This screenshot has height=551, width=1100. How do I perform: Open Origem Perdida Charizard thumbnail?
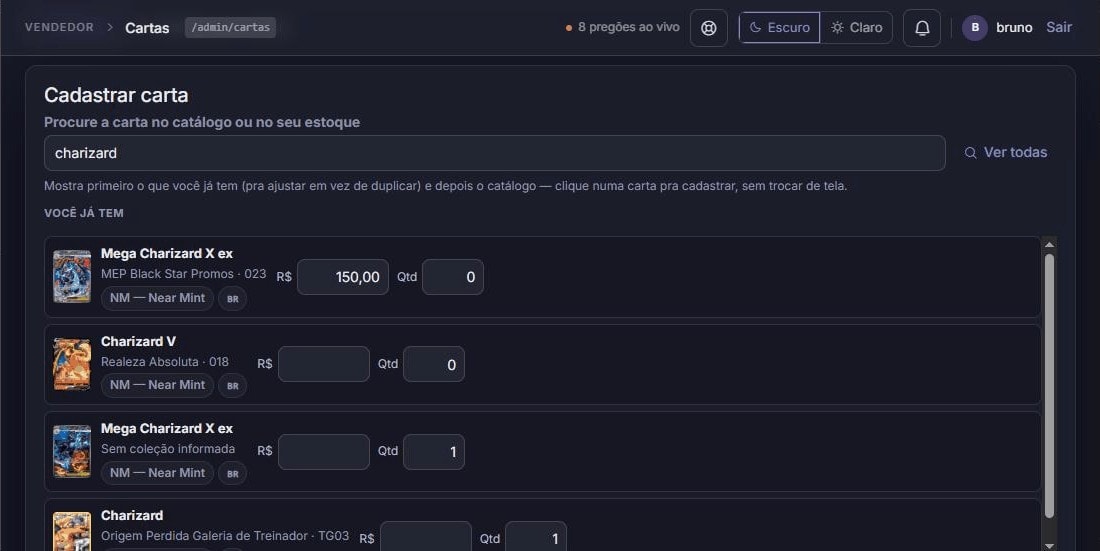(72, 532)
